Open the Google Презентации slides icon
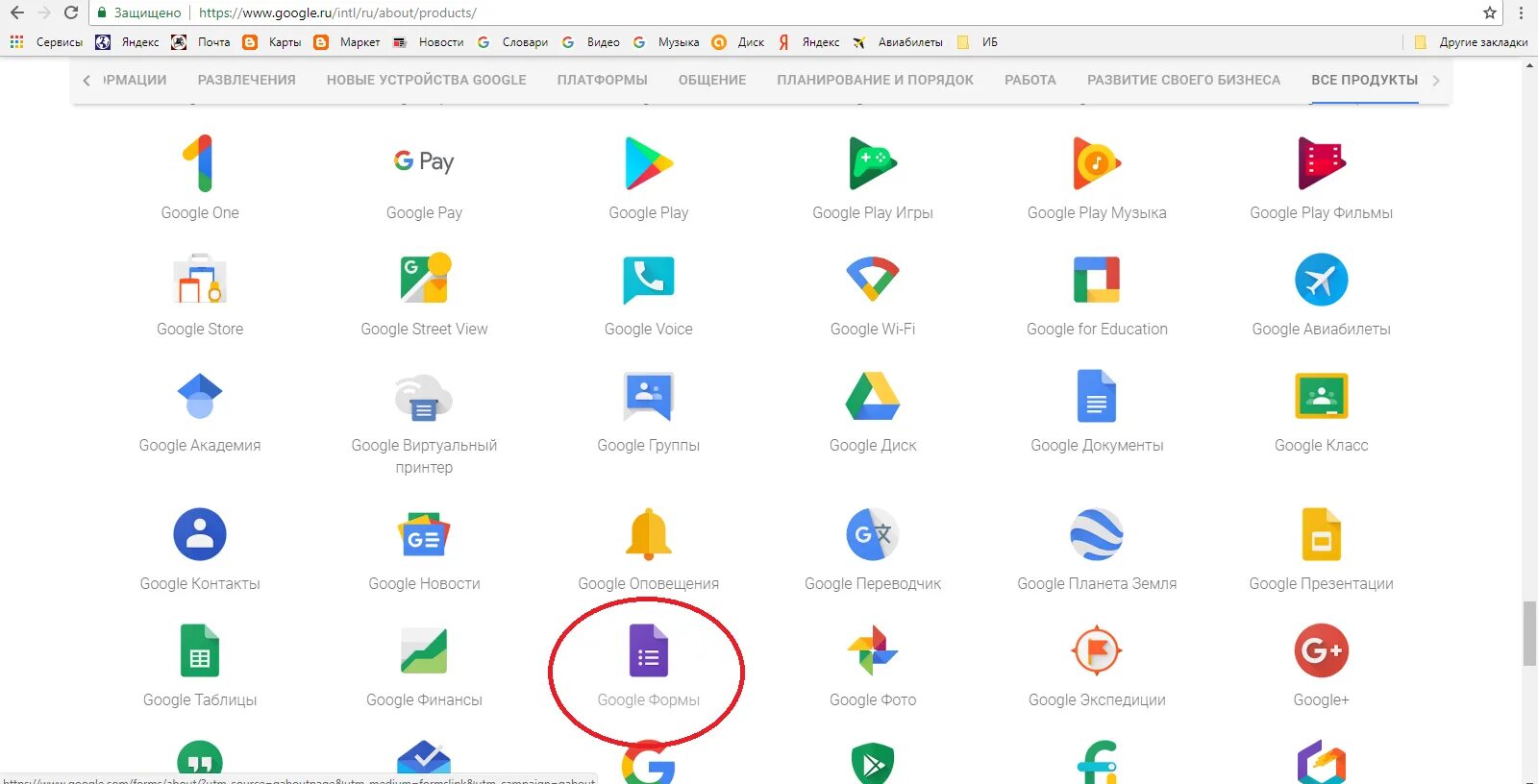Viewport: 1538px width, 784px height. point(1322,534)
